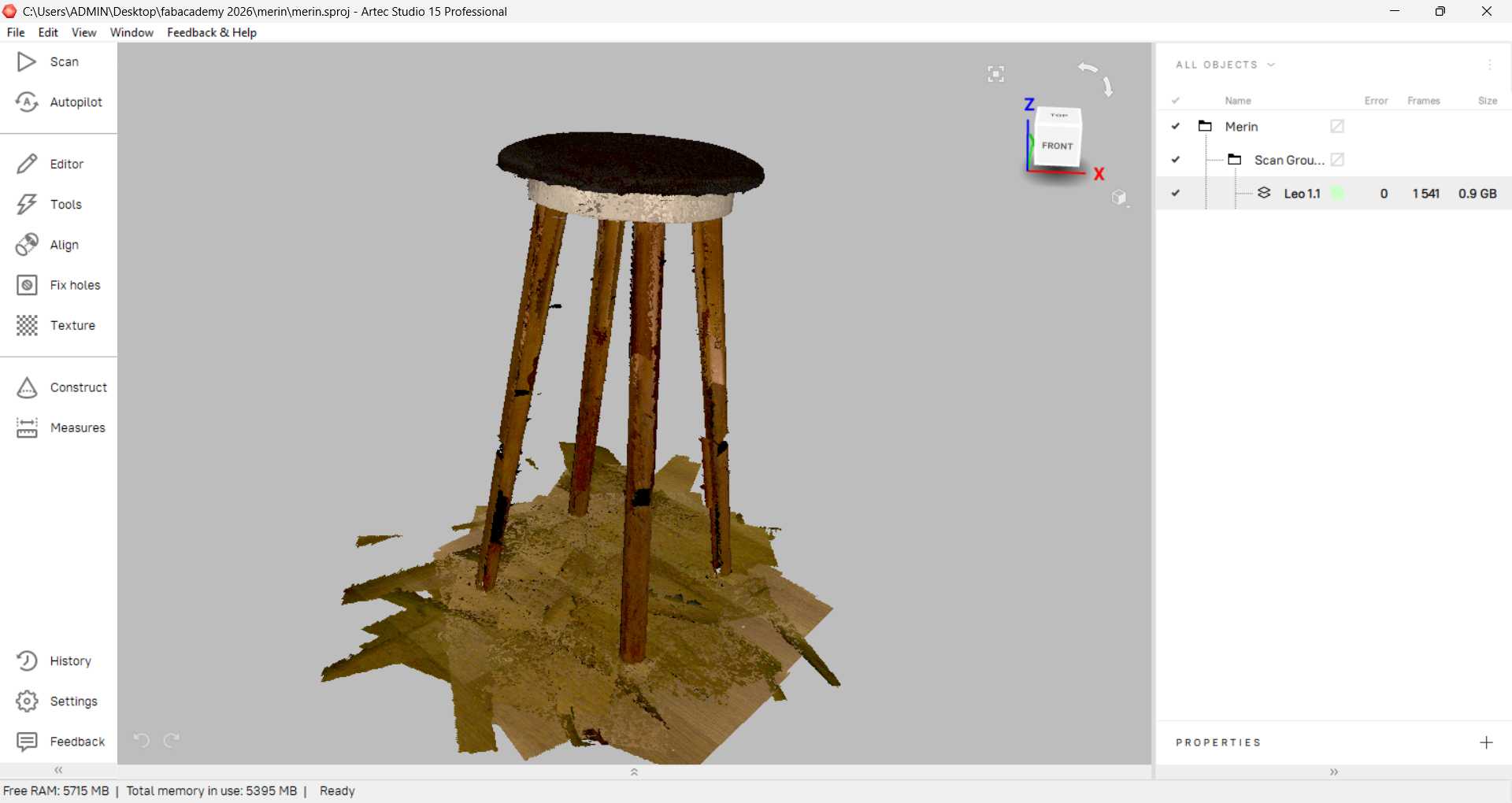Image resolution: width=1512 pixels, height=803 pixels.
Task: Sort by the Name column header
Action: 1238,101
